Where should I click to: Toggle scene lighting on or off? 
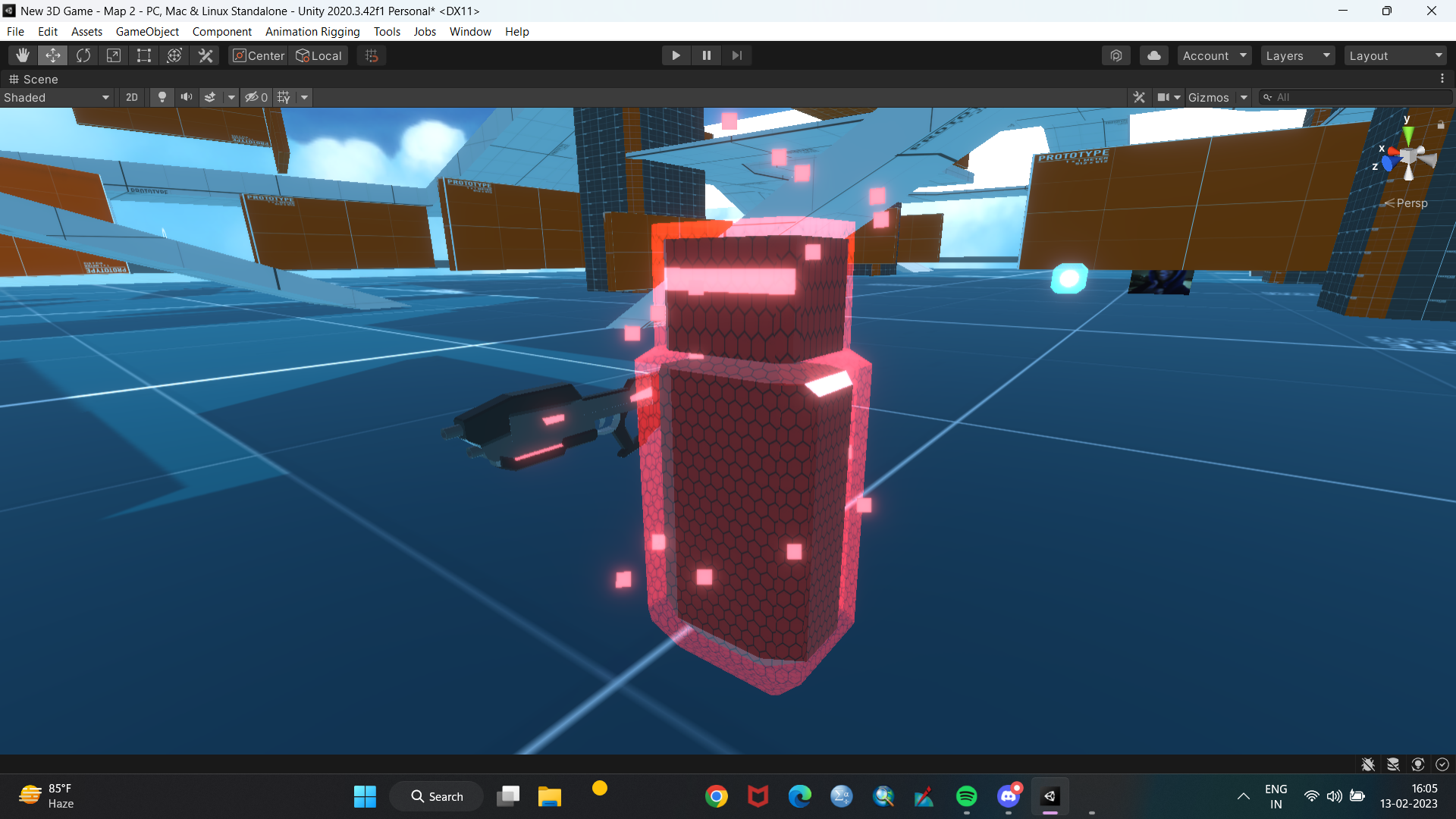162,97
